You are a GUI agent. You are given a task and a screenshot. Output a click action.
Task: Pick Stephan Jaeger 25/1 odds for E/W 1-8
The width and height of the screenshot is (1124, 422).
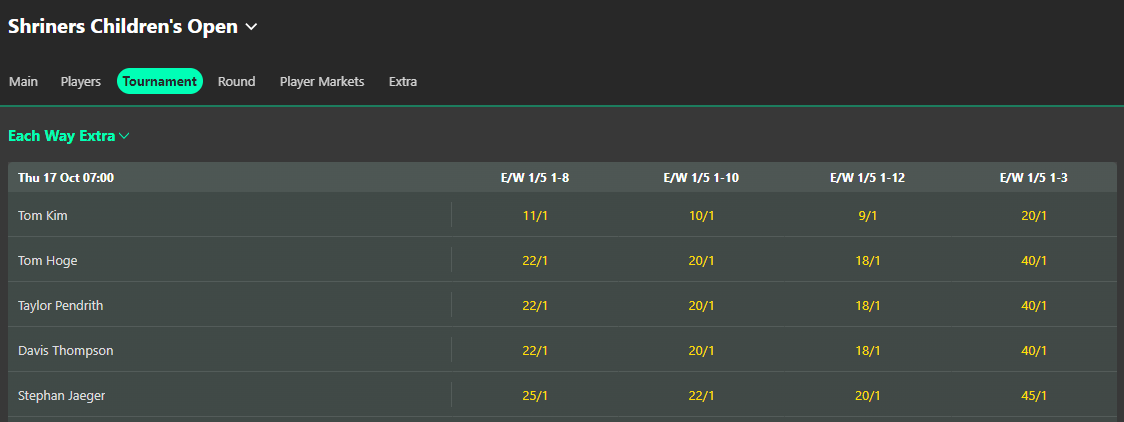point(535,395)
